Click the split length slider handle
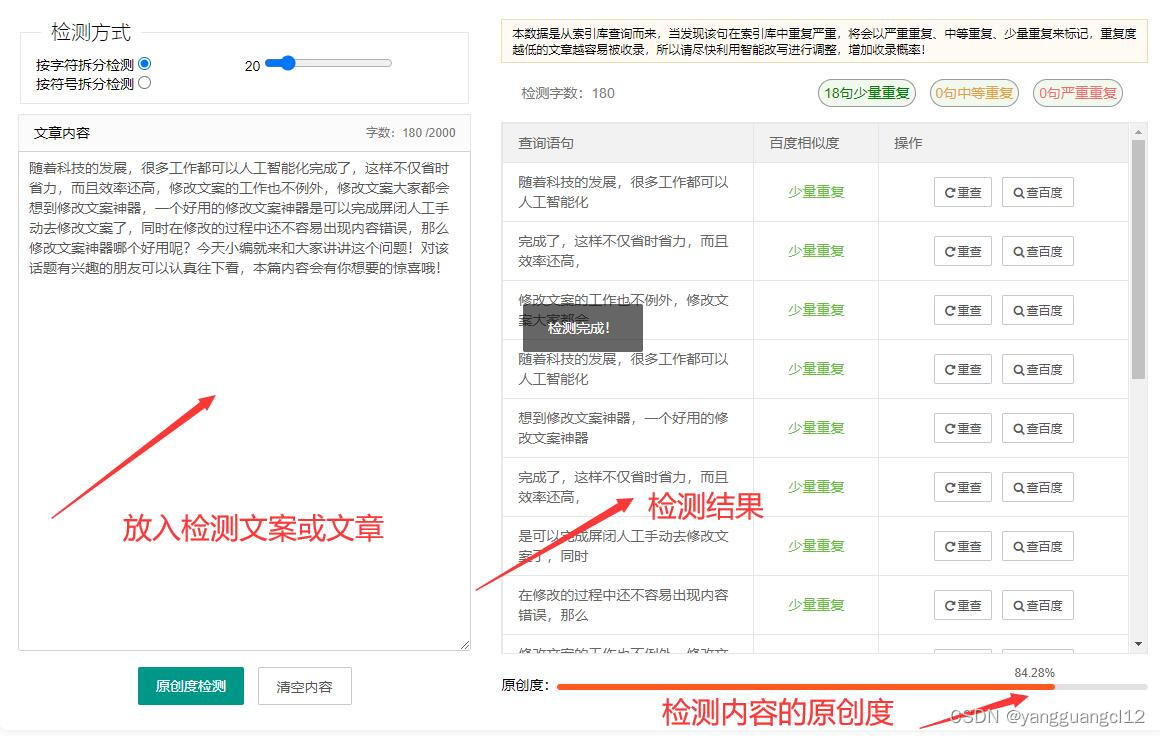This screenshot has height=736, width=1160. pos(287,63)
